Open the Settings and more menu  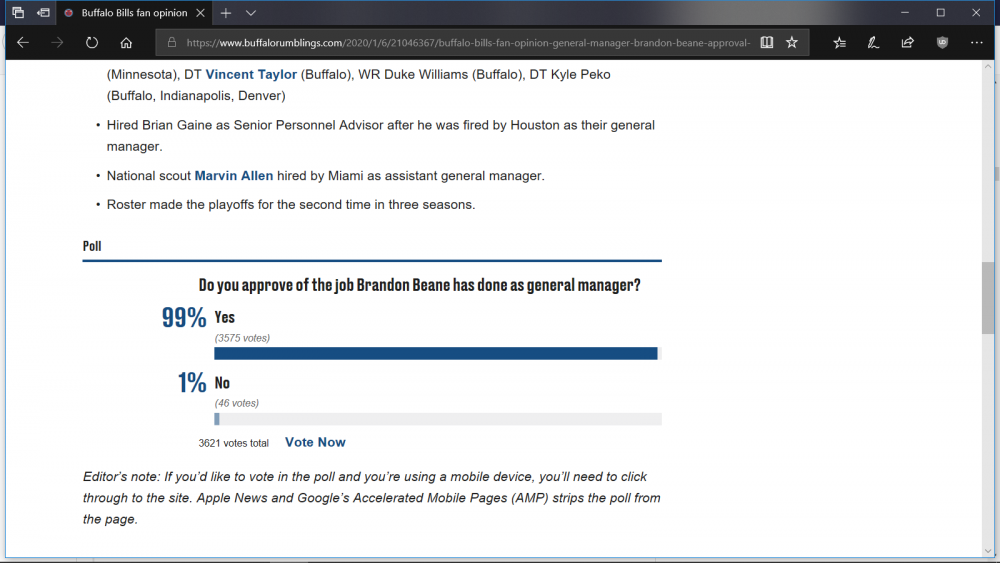coord(976,43)
